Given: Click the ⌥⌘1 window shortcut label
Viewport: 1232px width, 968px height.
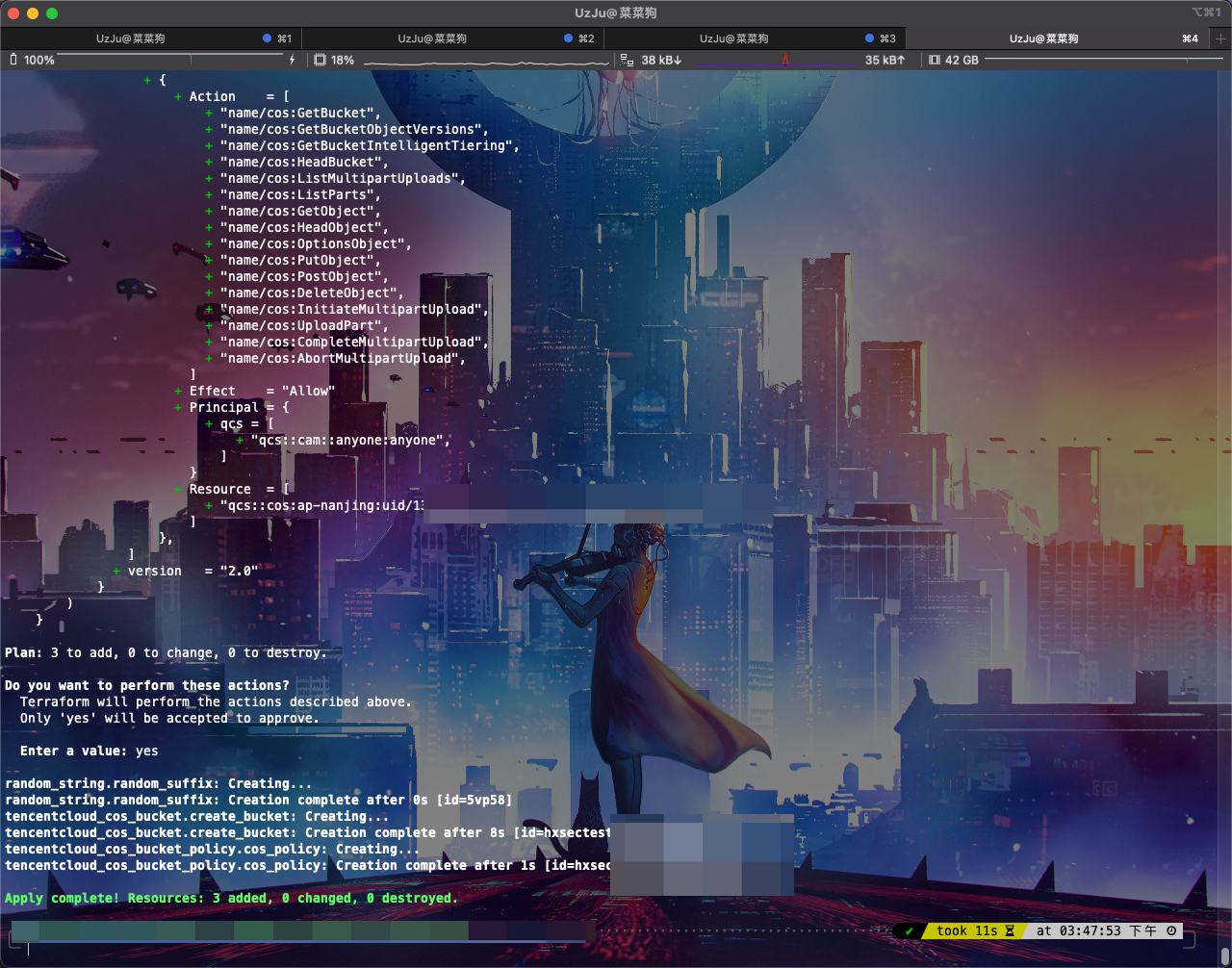Looking at the screenshot, I should (1206, 13).
